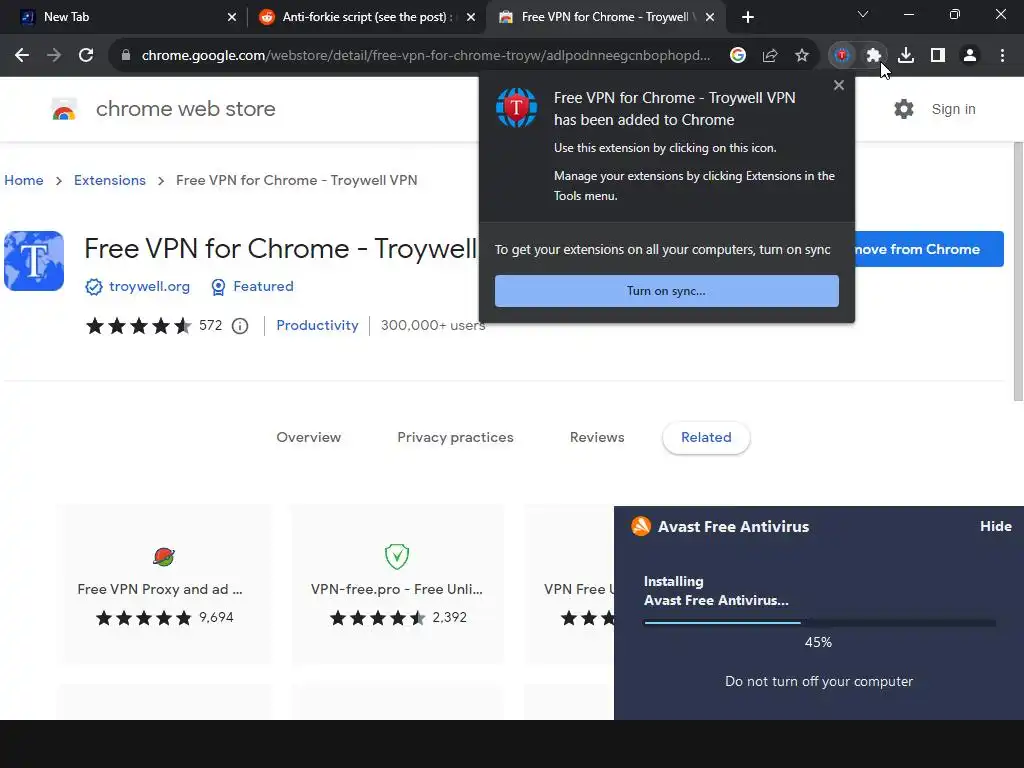The width and height of the screenshot is (1024, 768).
Task: Open the Chrome three-dot menu
Action: coord(1002,56)
